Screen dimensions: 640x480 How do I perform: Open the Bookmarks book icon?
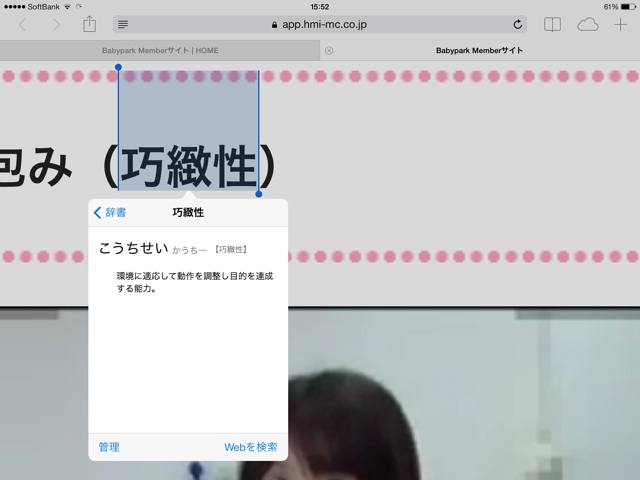(552, 24)
